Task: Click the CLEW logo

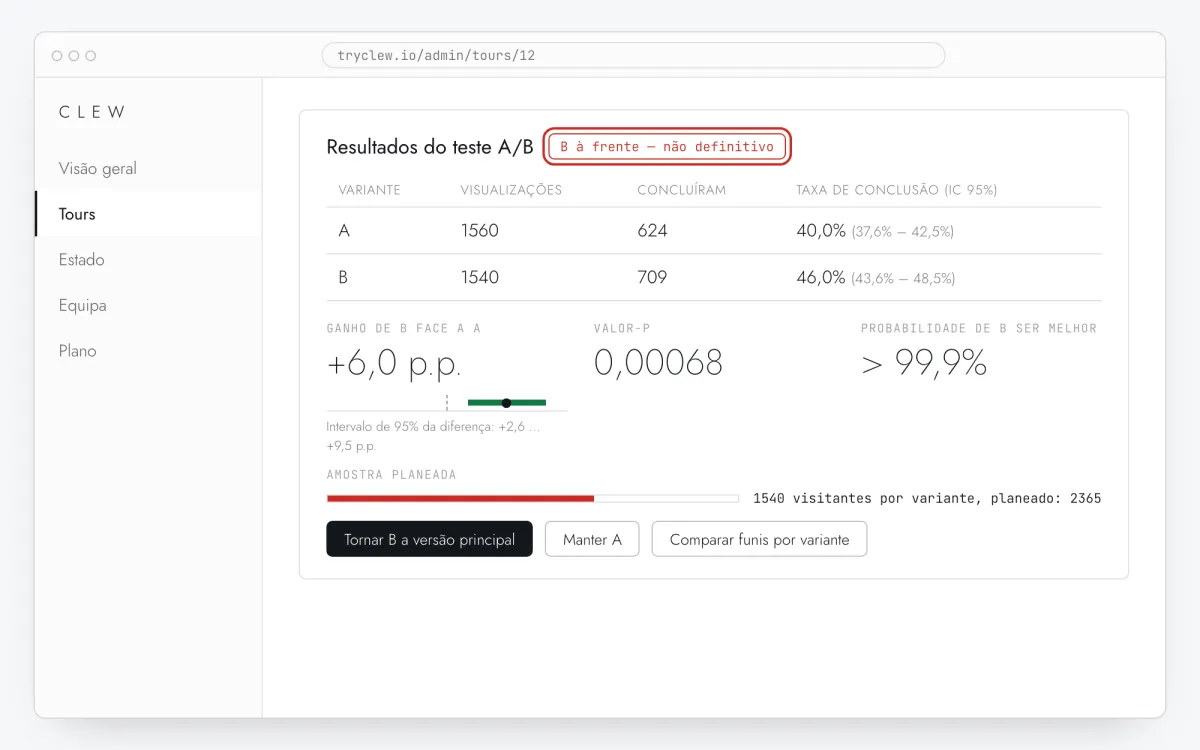Action: (93, 112)
